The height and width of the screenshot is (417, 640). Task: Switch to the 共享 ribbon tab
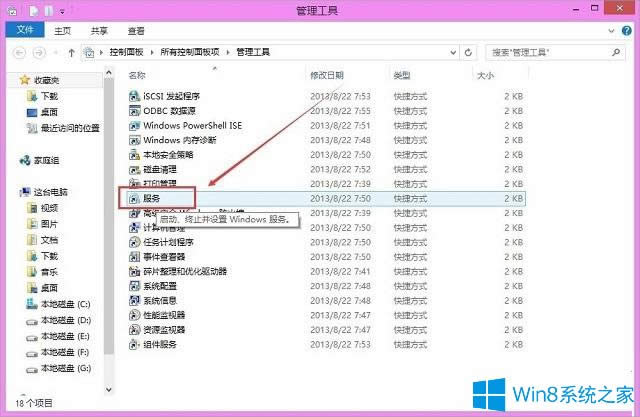tap(99, 31)
